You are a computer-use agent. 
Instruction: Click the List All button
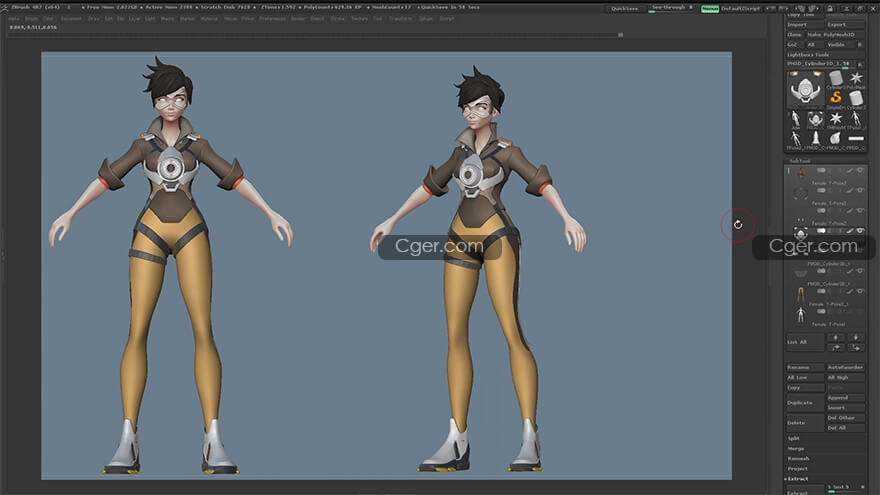(804, 342)
